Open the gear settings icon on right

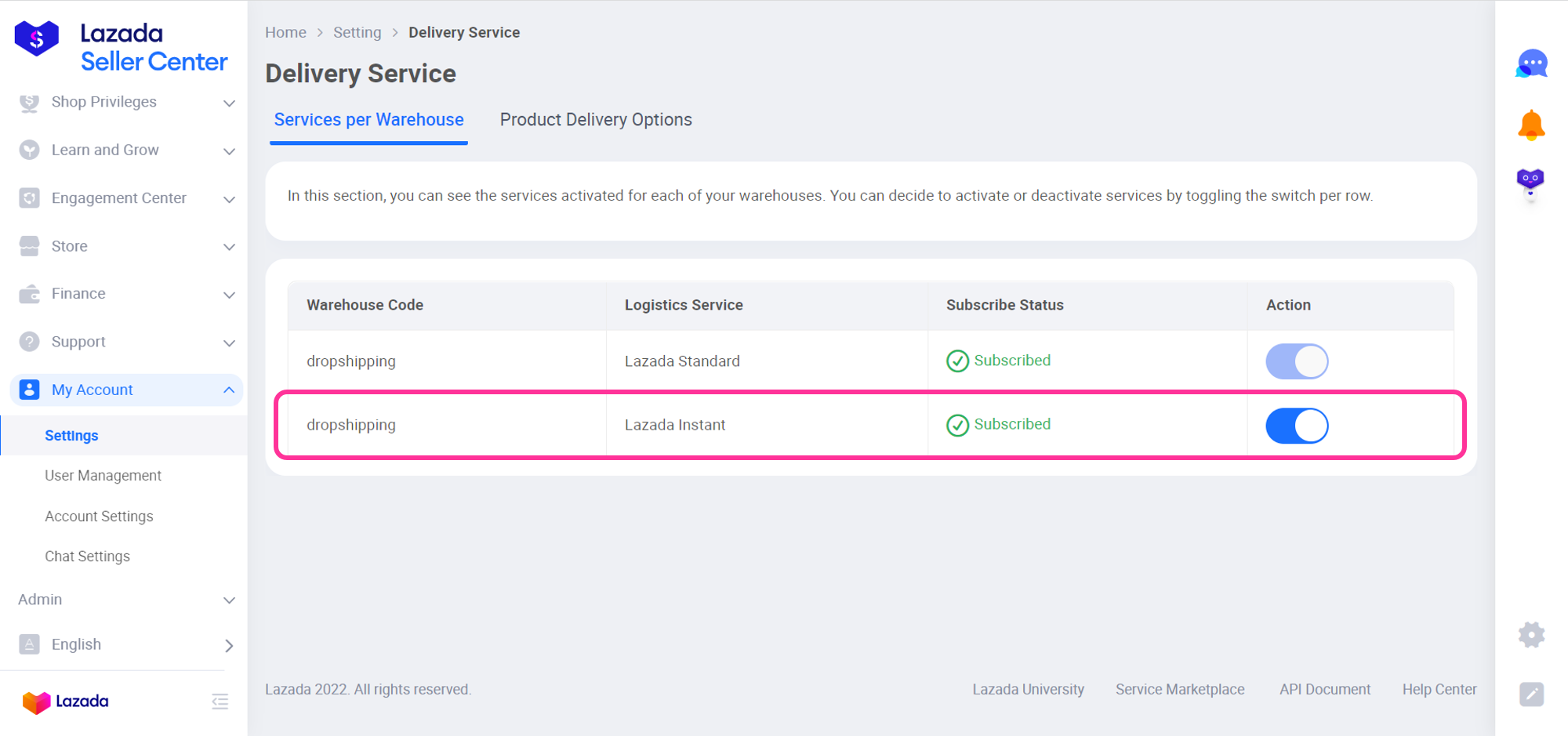click(1531, 635)
